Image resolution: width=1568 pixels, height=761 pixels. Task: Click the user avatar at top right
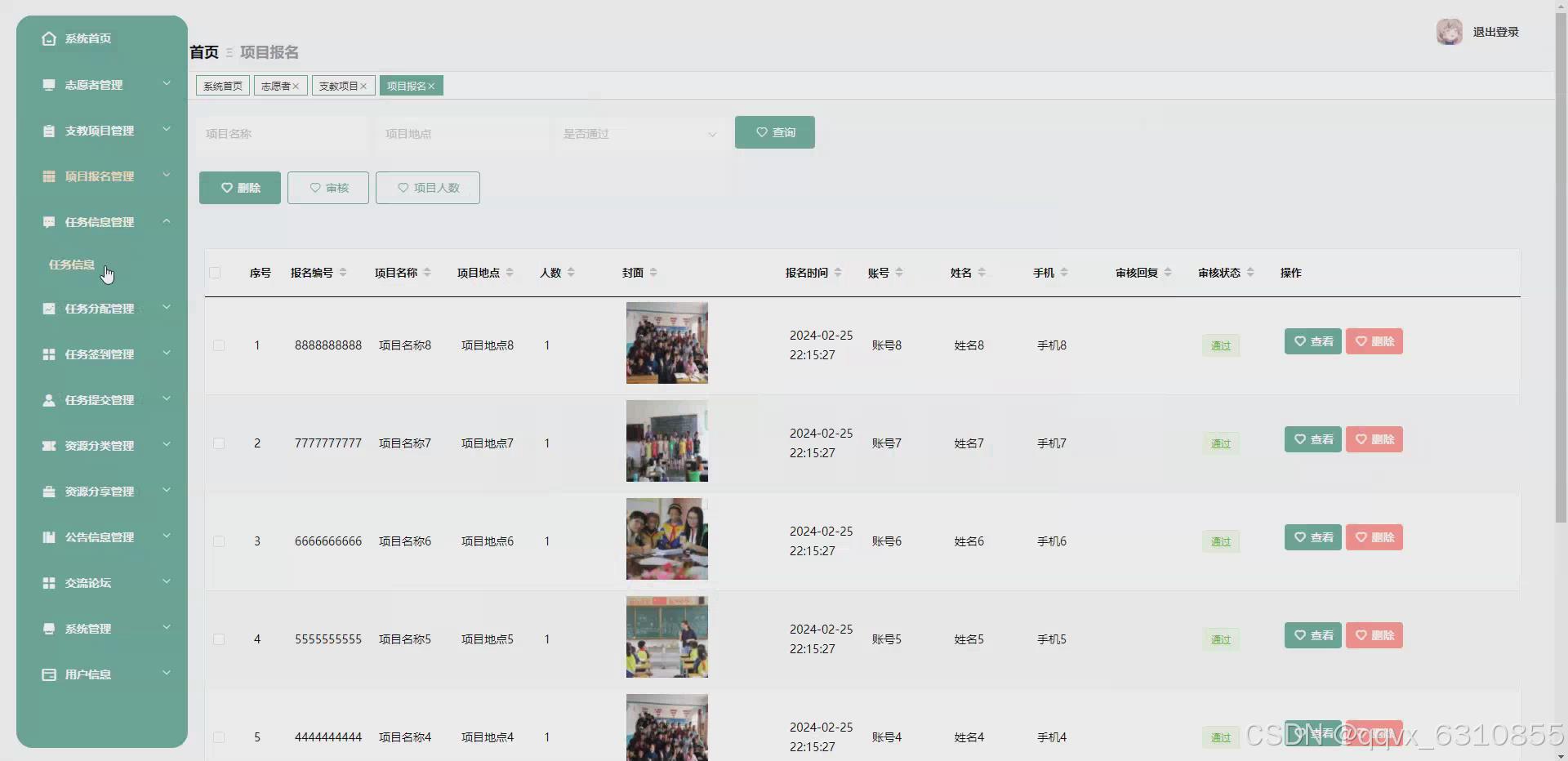pyautogui.click(x=1450, y=32)
